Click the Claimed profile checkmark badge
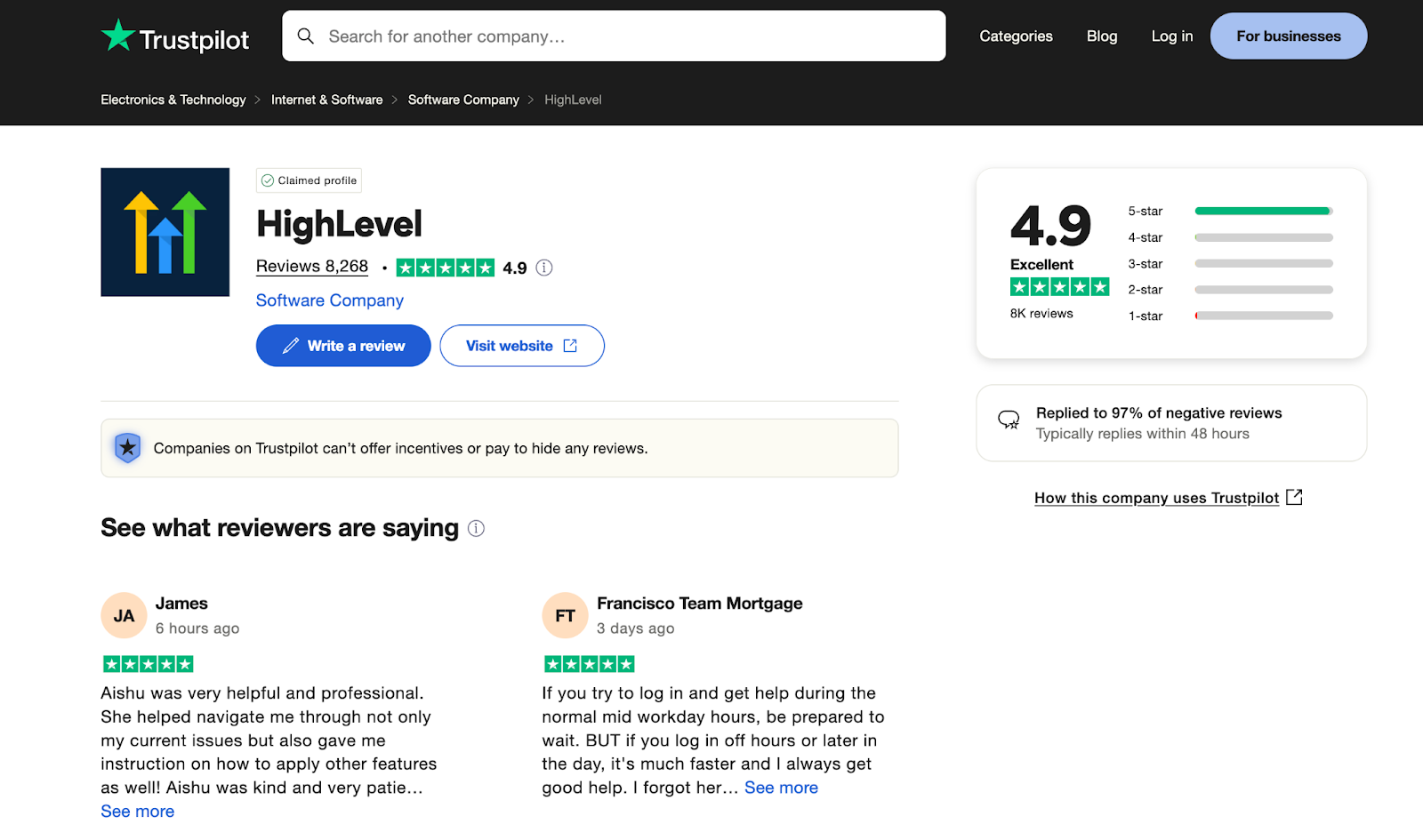 pos(309,180)
